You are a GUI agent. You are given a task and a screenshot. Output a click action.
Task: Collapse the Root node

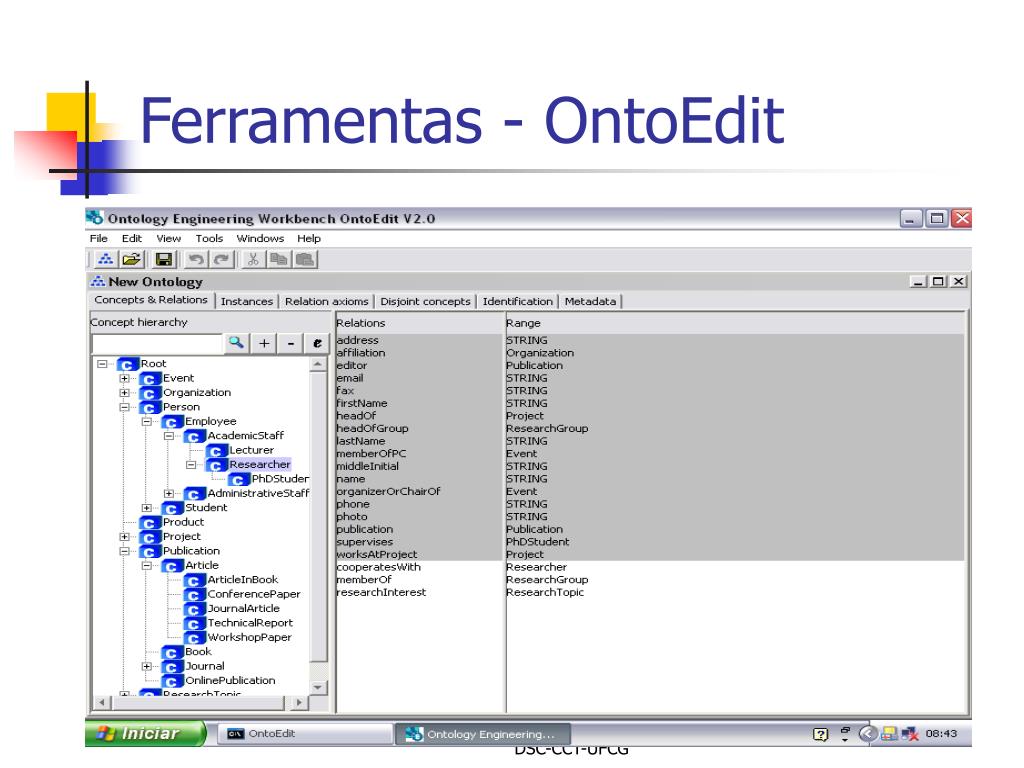tap(102, 364)
